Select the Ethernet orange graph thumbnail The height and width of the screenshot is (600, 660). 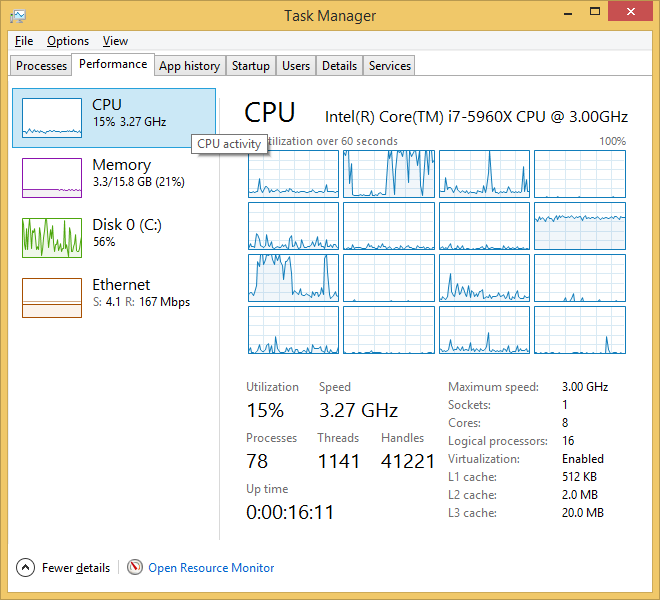[52, 298]
